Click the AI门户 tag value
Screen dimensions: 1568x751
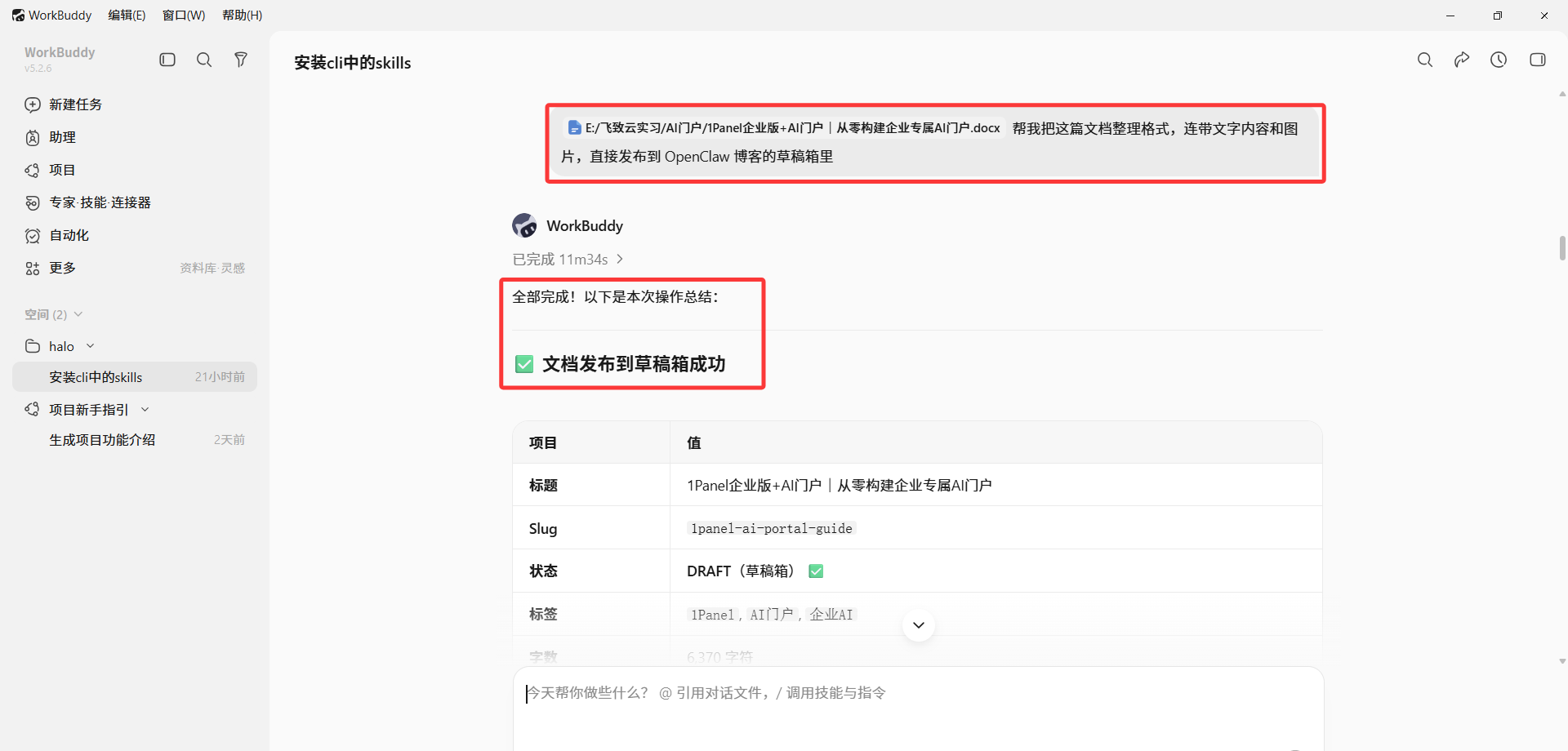point(772,615)
